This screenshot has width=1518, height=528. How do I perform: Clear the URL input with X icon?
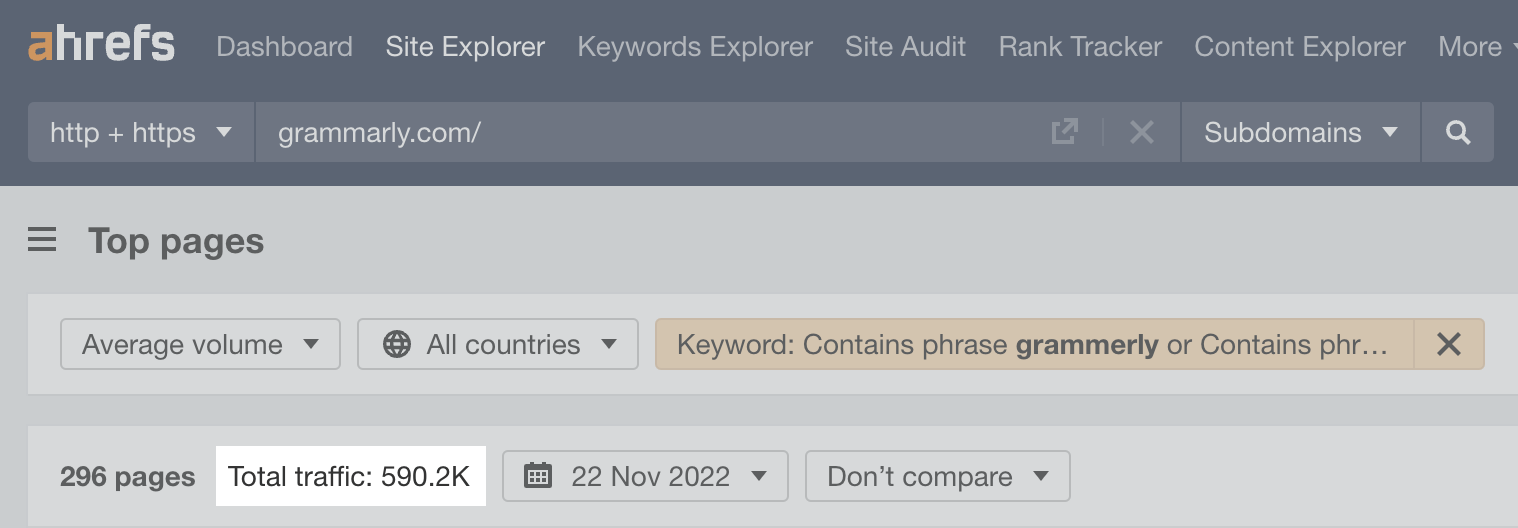(x=1141, y=132)
